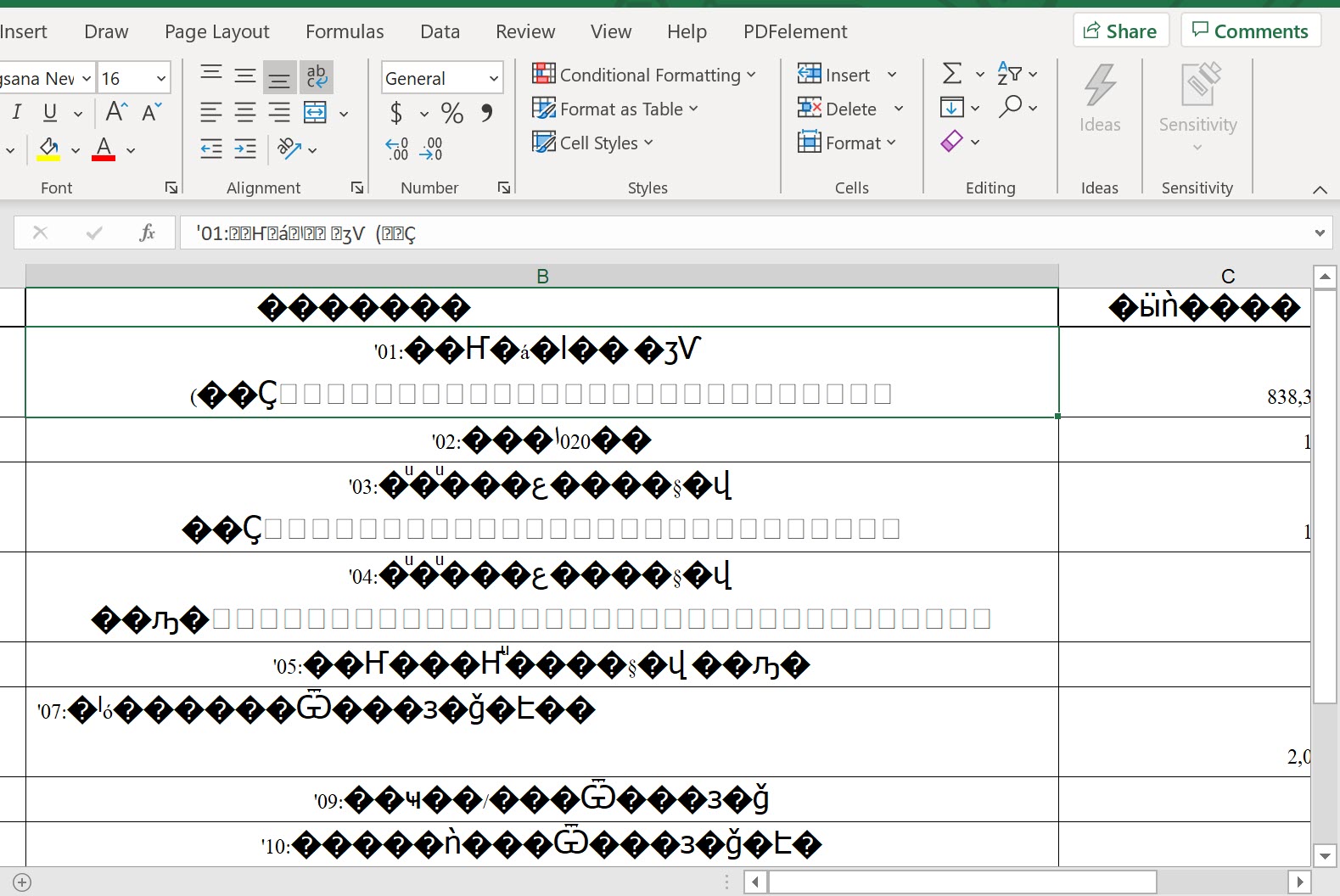Toggle bottom align
1340x896 pixels.
click(279, 77)
